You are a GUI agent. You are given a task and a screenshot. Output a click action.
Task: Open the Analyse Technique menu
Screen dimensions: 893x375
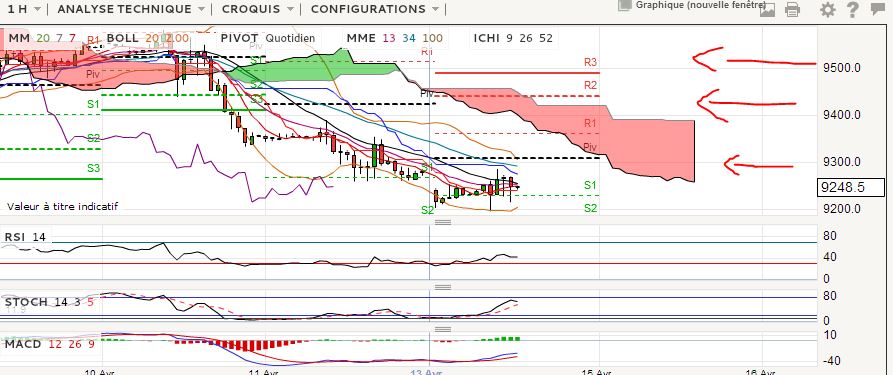[132, 9]
